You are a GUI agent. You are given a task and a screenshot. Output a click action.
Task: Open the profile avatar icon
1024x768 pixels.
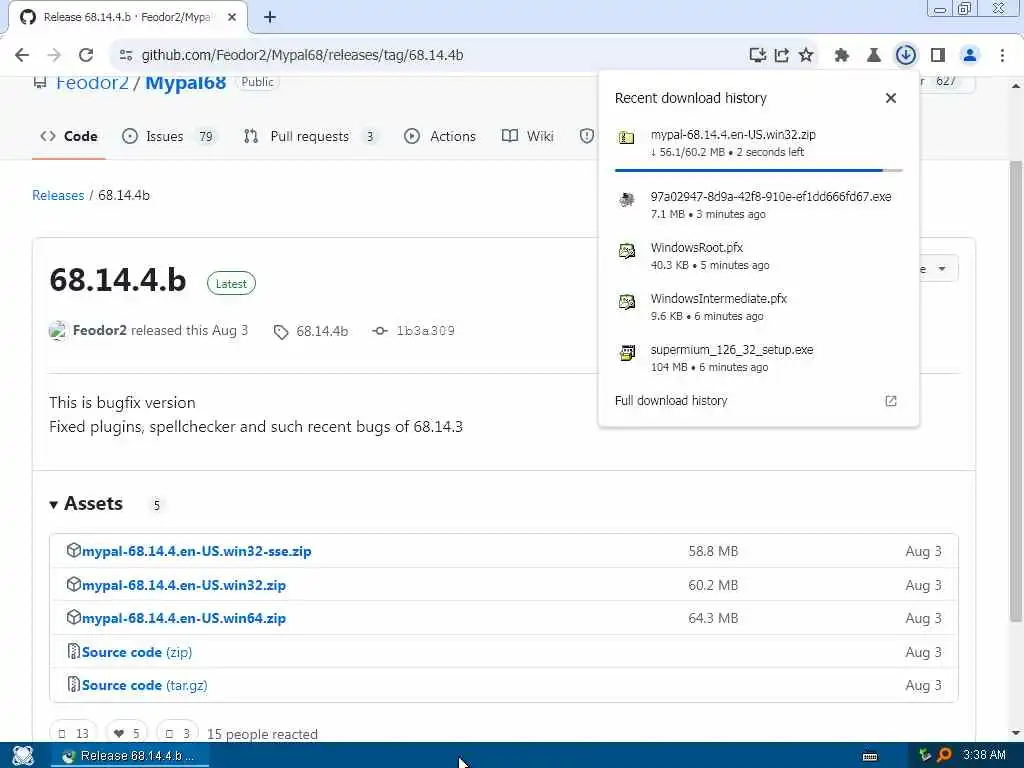(970, 55)
